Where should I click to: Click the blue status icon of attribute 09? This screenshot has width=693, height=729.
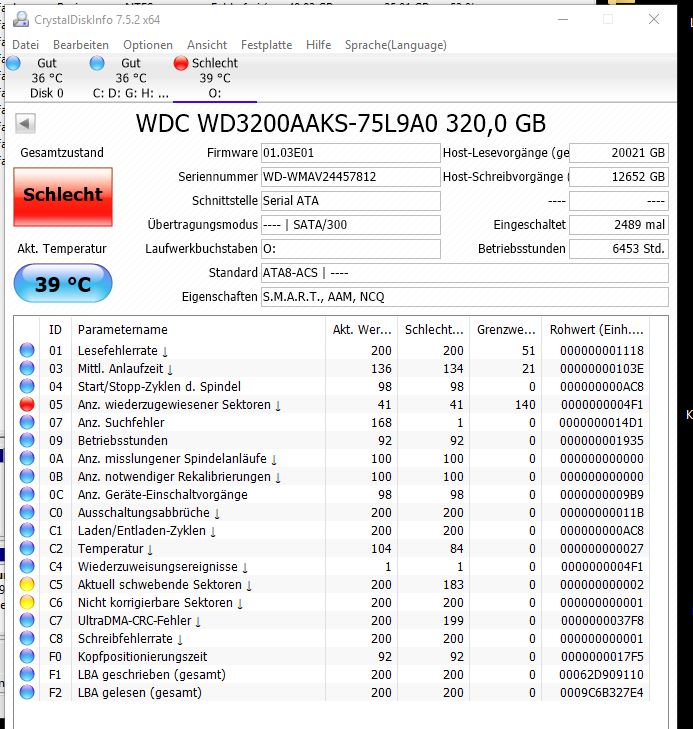[27, 440]
